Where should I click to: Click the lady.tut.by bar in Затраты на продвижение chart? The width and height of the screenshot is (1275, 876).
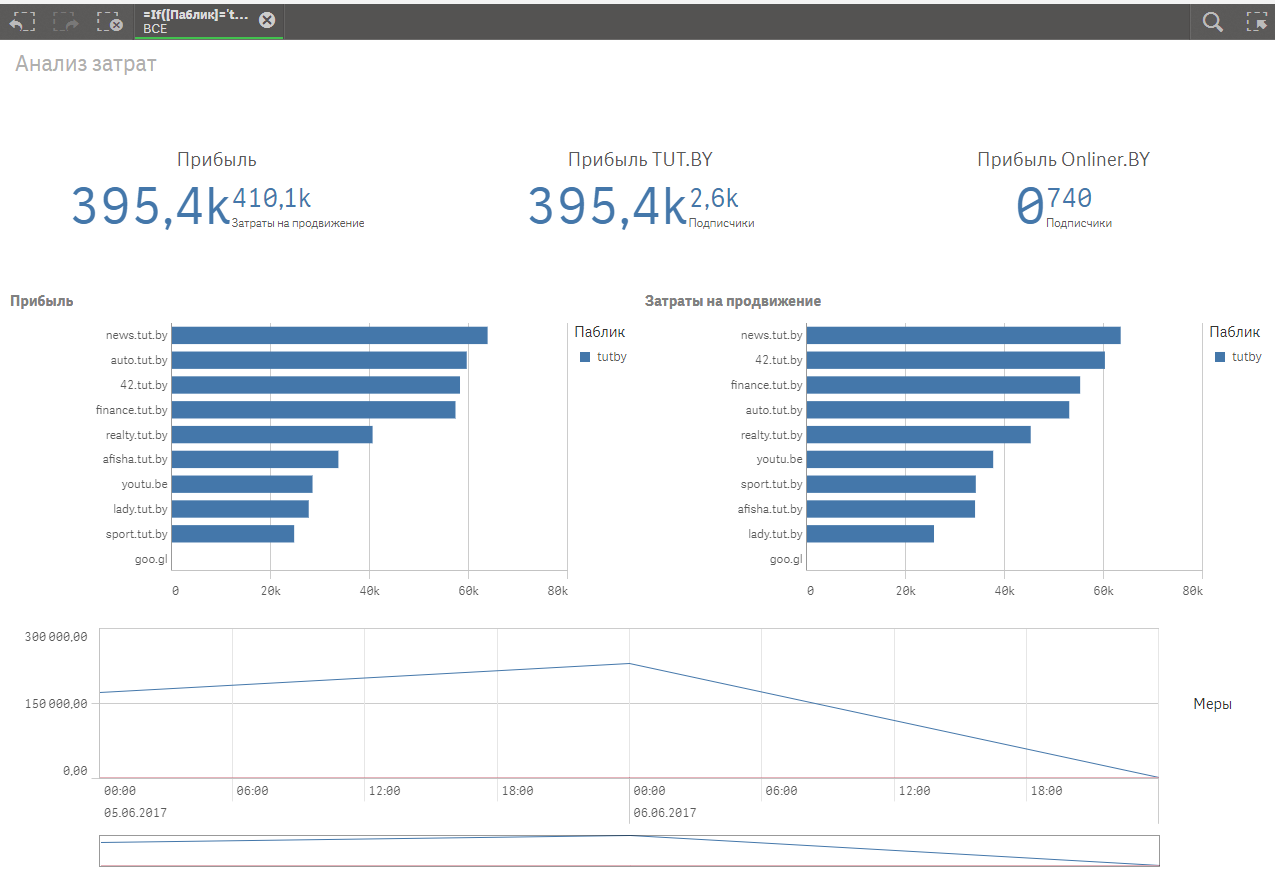point(870,534)
